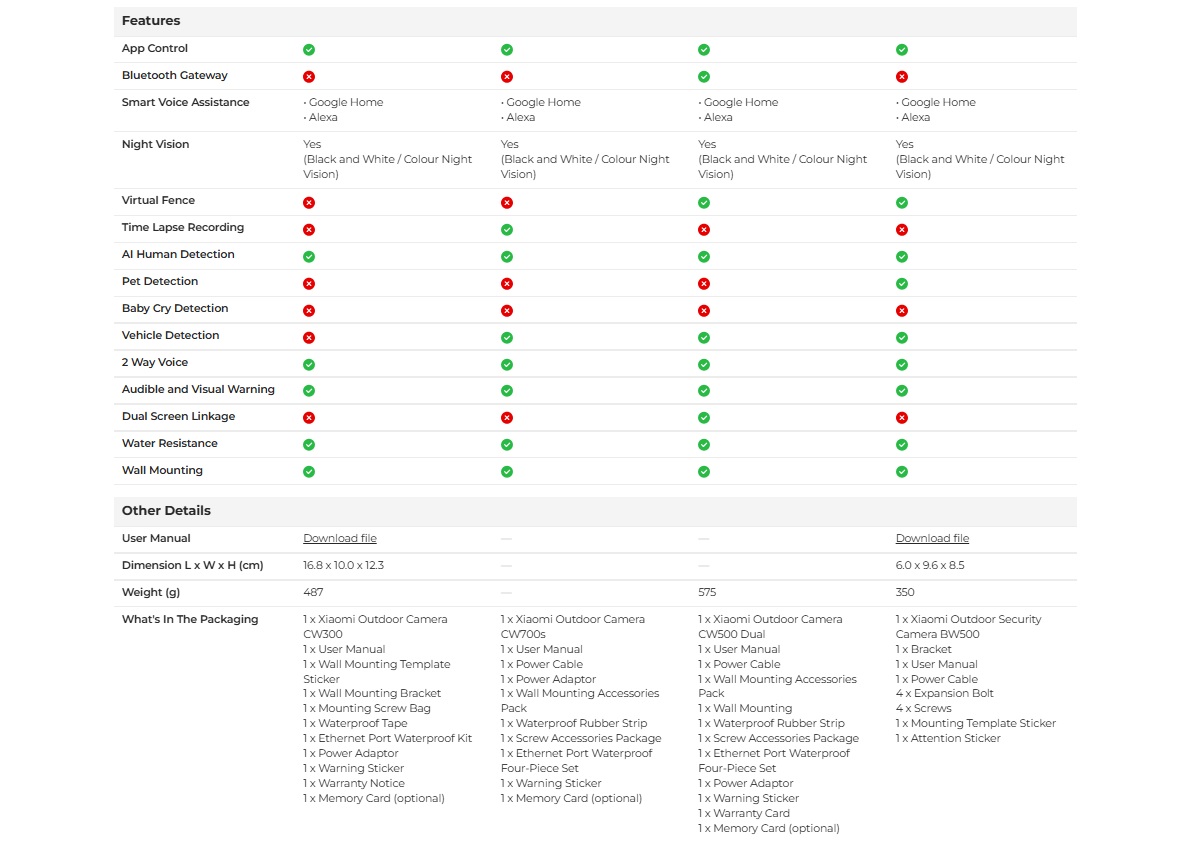Click the green check in Bluetooth Gateway row
Image resolution: width=1191 pixels, height=841 pixels.
[704, 77]
